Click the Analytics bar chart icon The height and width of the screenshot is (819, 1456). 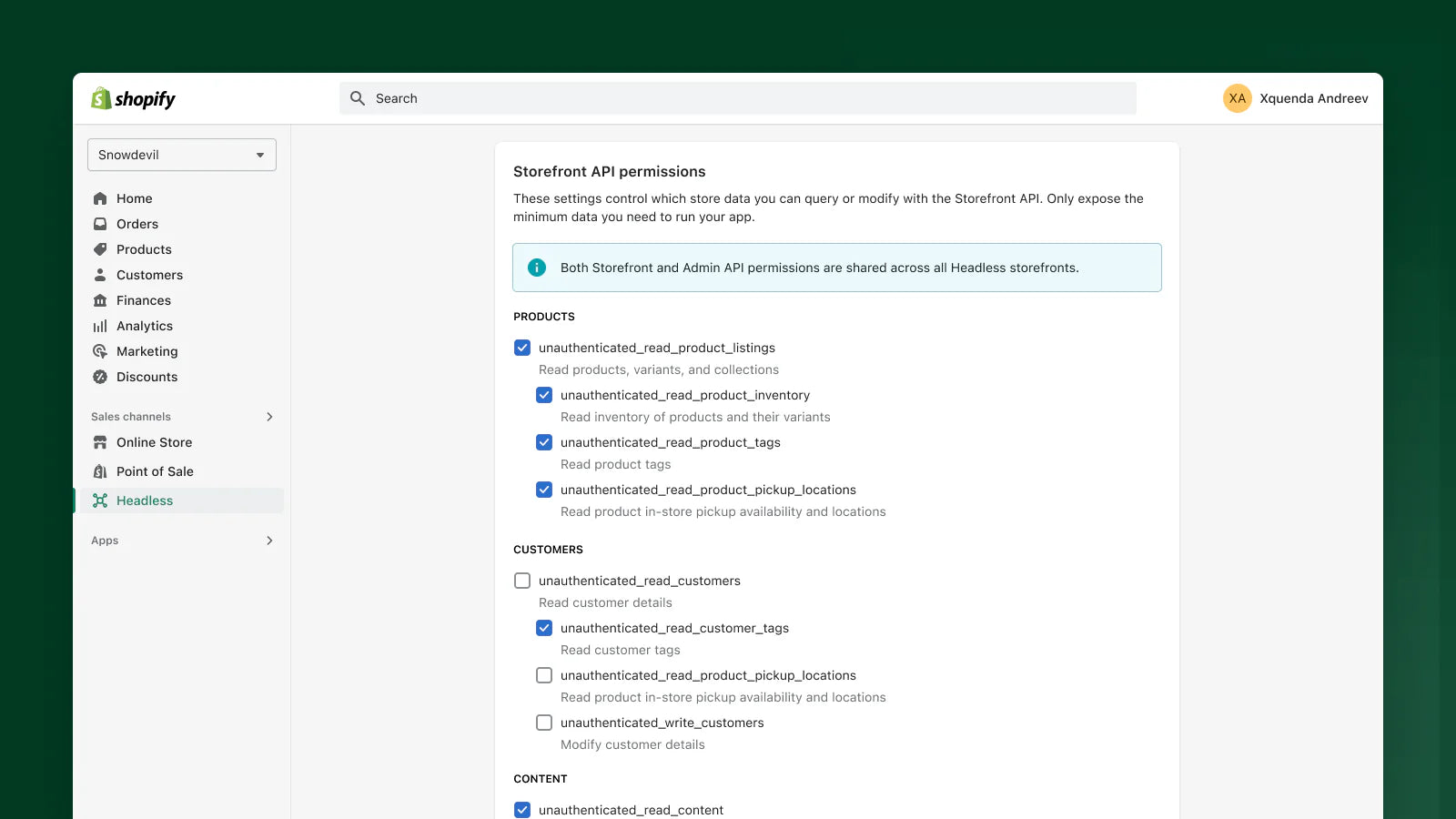[100, 326]
